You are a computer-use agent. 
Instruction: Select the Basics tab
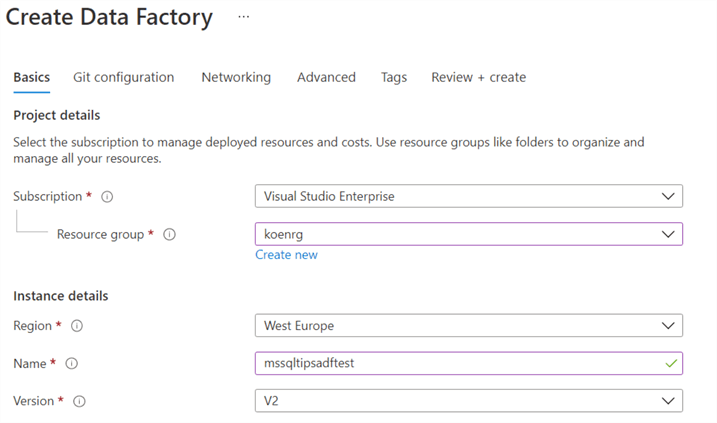32,77
